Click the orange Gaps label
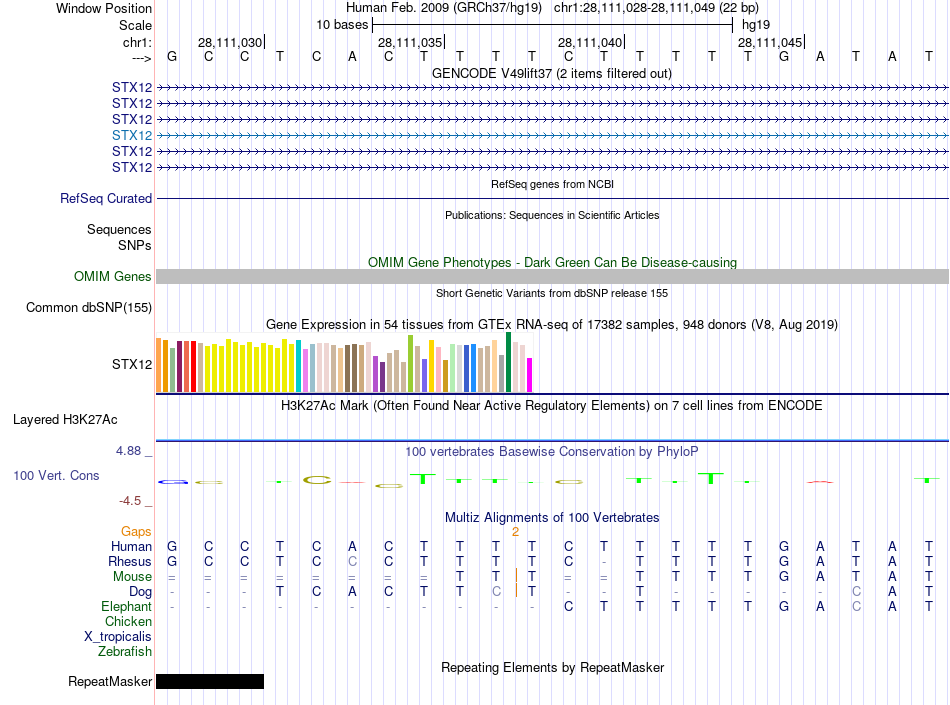 click(x=136, y=532)
